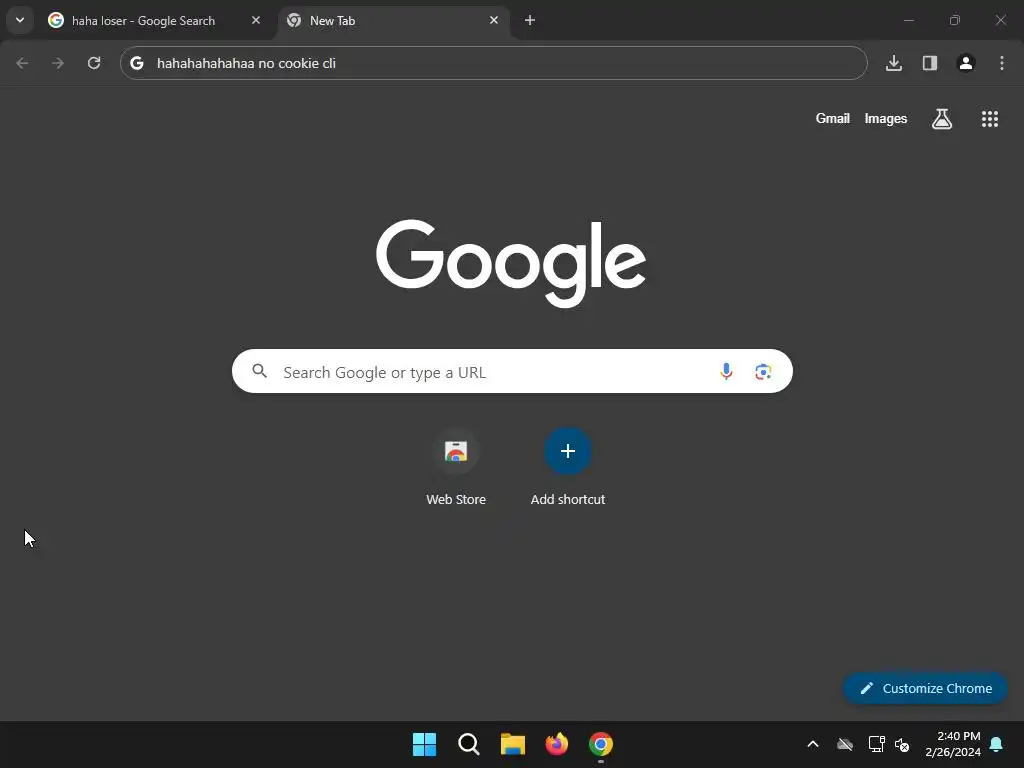1024x768 pixels.
Task: Close the Chrome window
Action: (x=1000, y=20)
